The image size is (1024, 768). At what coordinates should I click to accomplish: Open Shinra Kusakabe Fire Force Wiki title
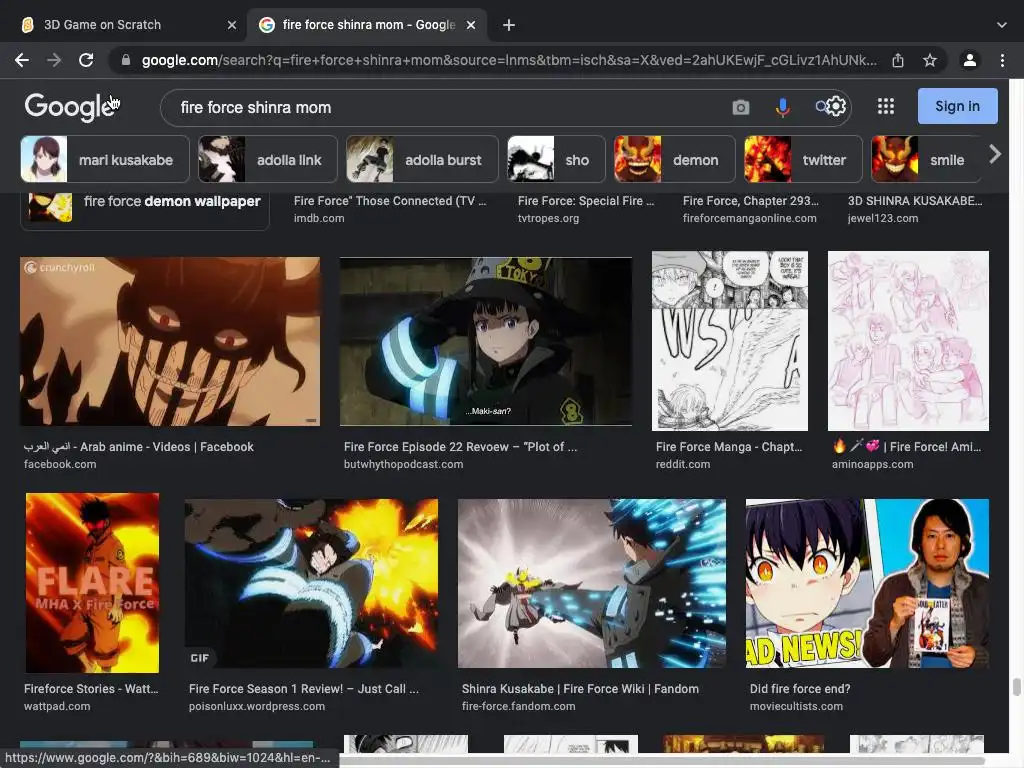point(580,689)
